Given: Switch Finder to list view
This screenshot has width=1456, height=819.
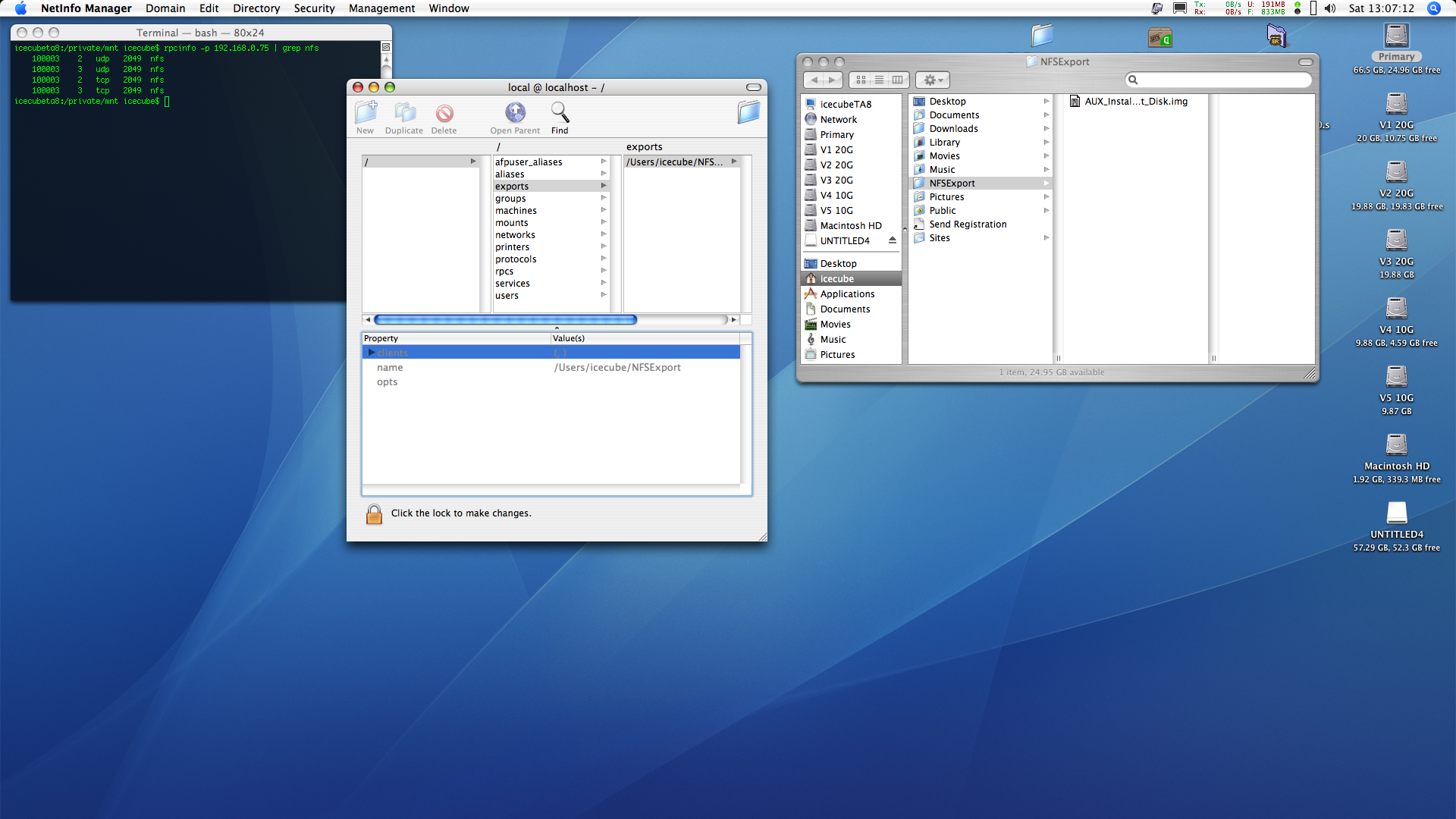Looking at the screenshot, I should point(879,80).
